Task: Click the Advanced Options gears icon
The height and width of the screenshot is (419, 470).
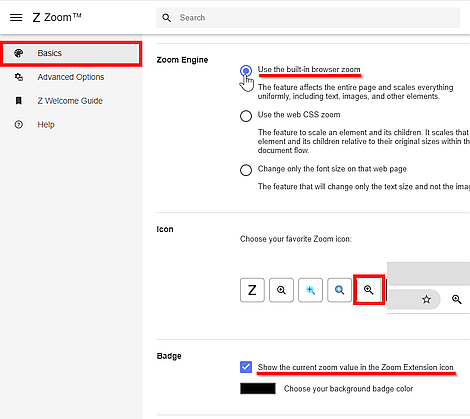Action: coord(19,77)
